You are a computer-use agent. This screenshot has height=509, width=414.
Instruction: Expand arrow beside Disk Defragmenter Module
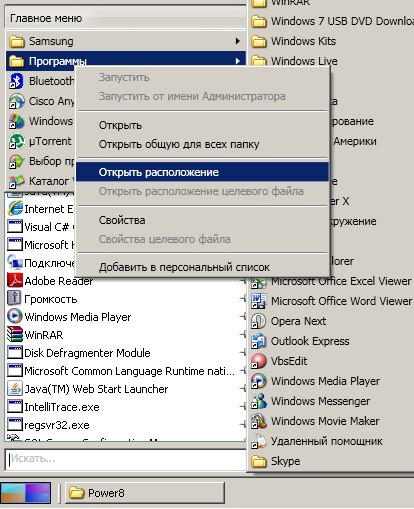pyautogui.click(x=243, y=352)
